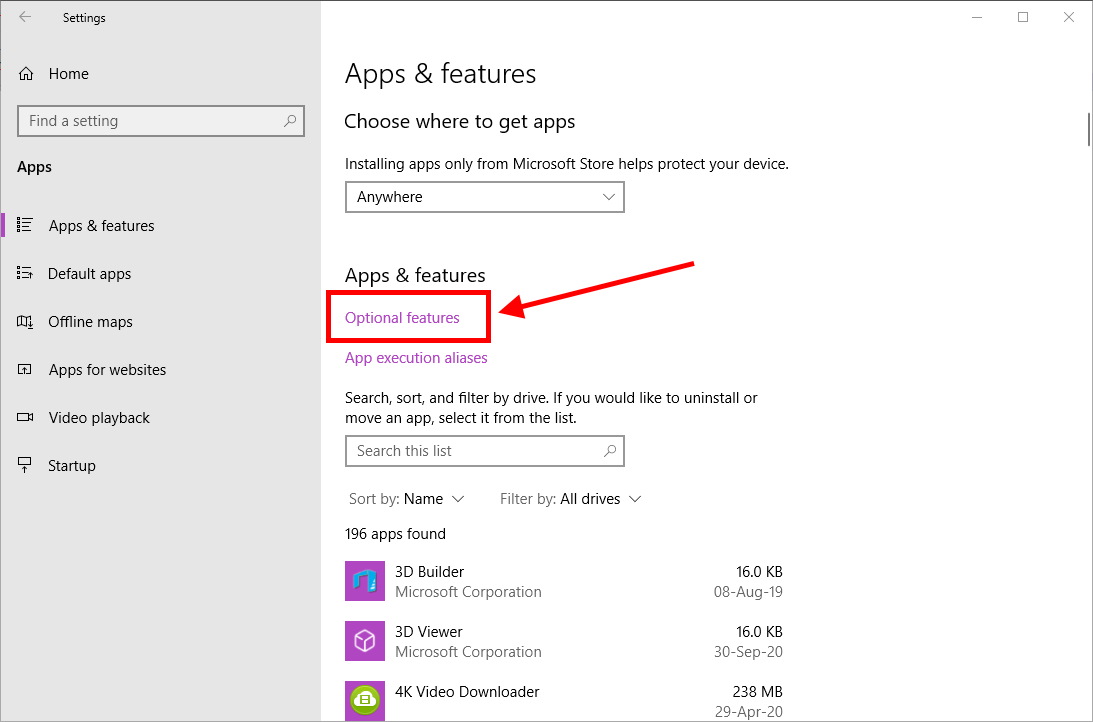Click the 3D Viewer app icon
Screen dimensions: 1093x722
pyautogui.click(x=365, y=641)
